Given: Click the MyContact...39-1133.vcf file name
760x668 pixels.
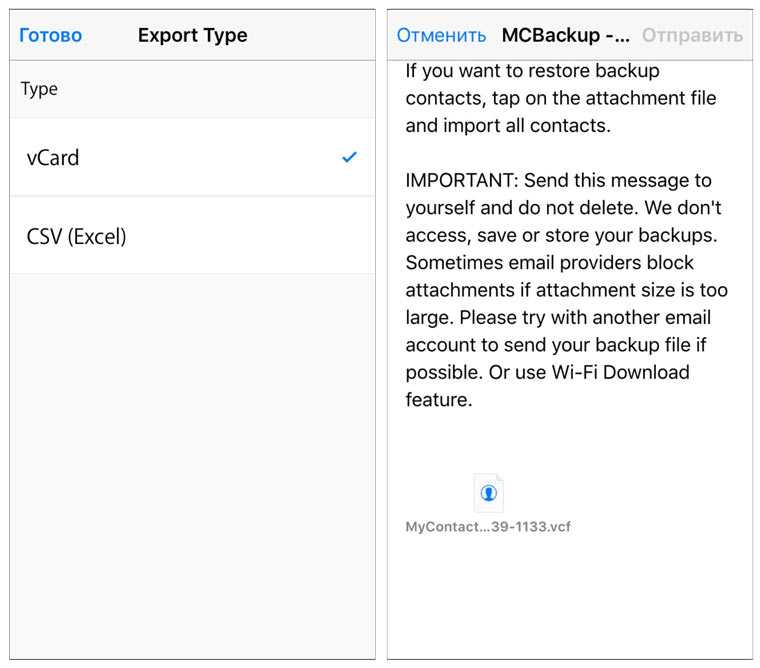Looking at the screenshot, I should pyautogui.click(x=488, y=526).
